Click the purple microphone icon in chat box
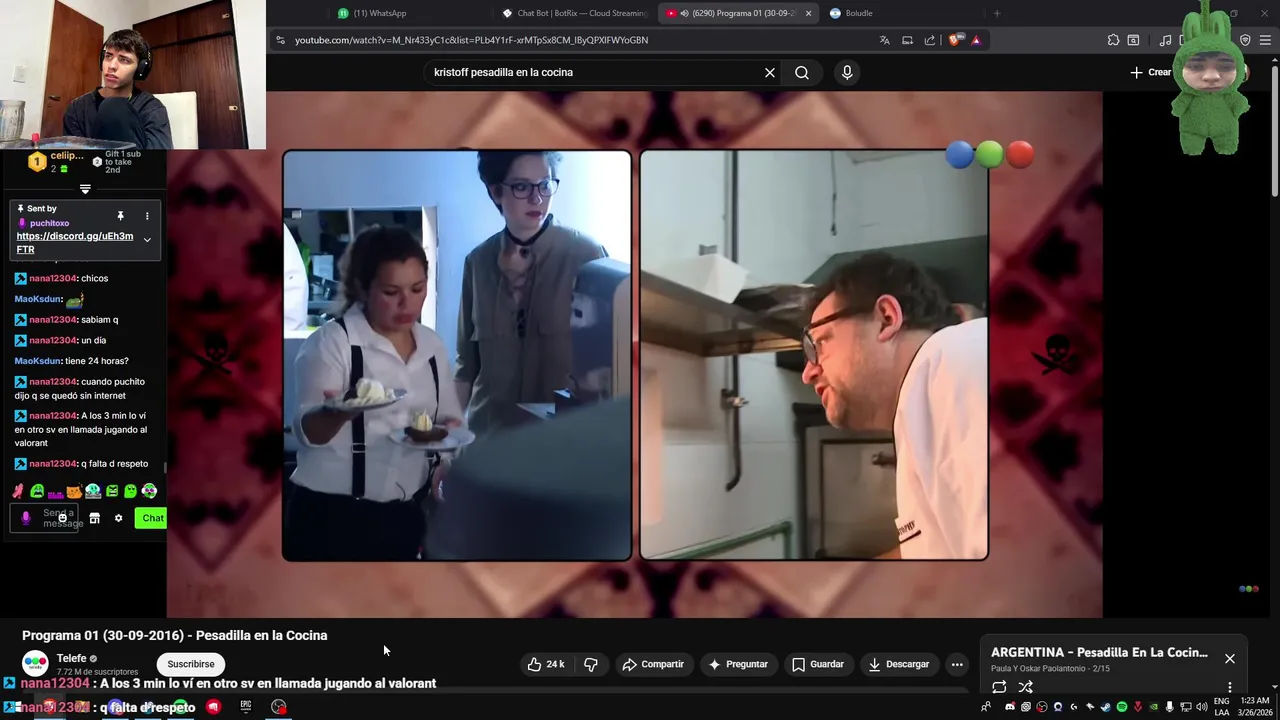 click(x=26, y=518)
